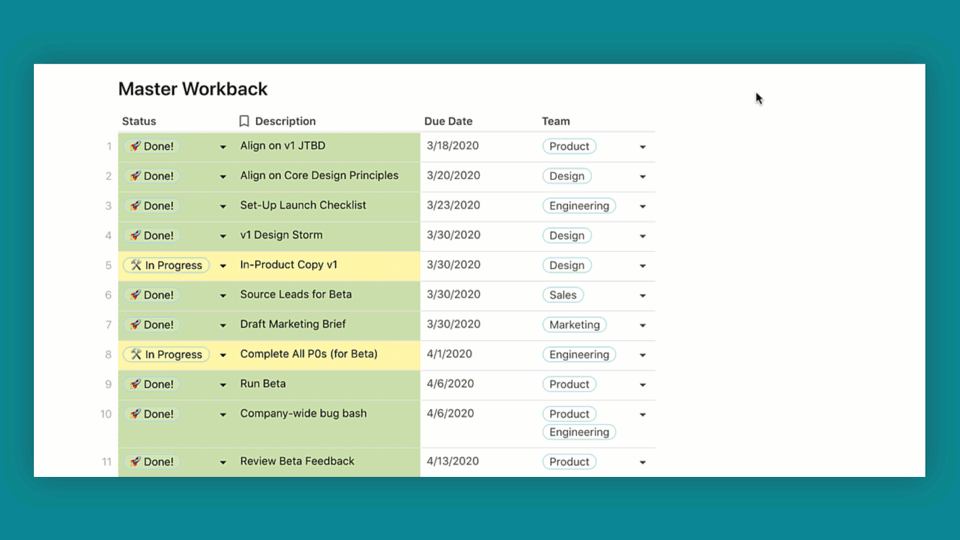Select 'Complete All P0s (for Beta)' cell
The width and height of the screenshot is (960, 540).
point(328,355)
